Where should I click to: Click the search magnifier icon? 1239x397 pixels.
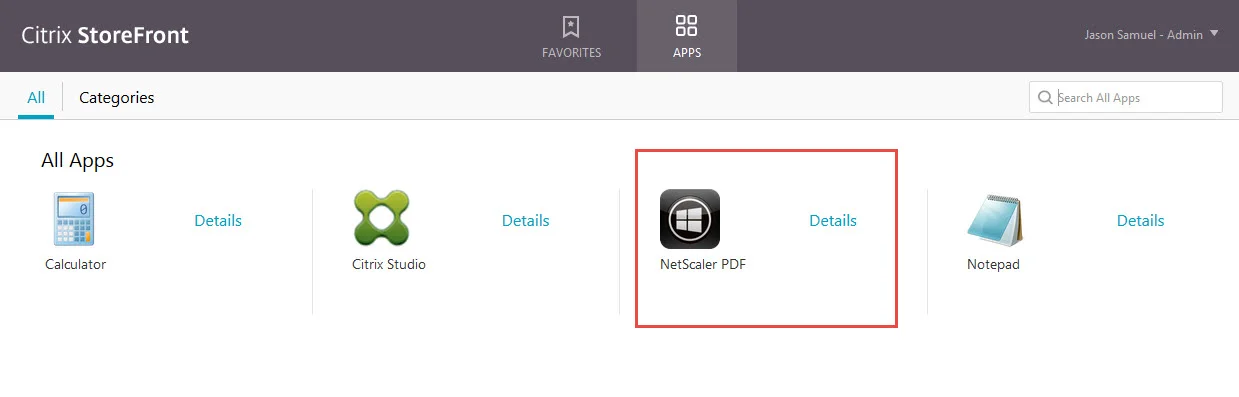1045,98
